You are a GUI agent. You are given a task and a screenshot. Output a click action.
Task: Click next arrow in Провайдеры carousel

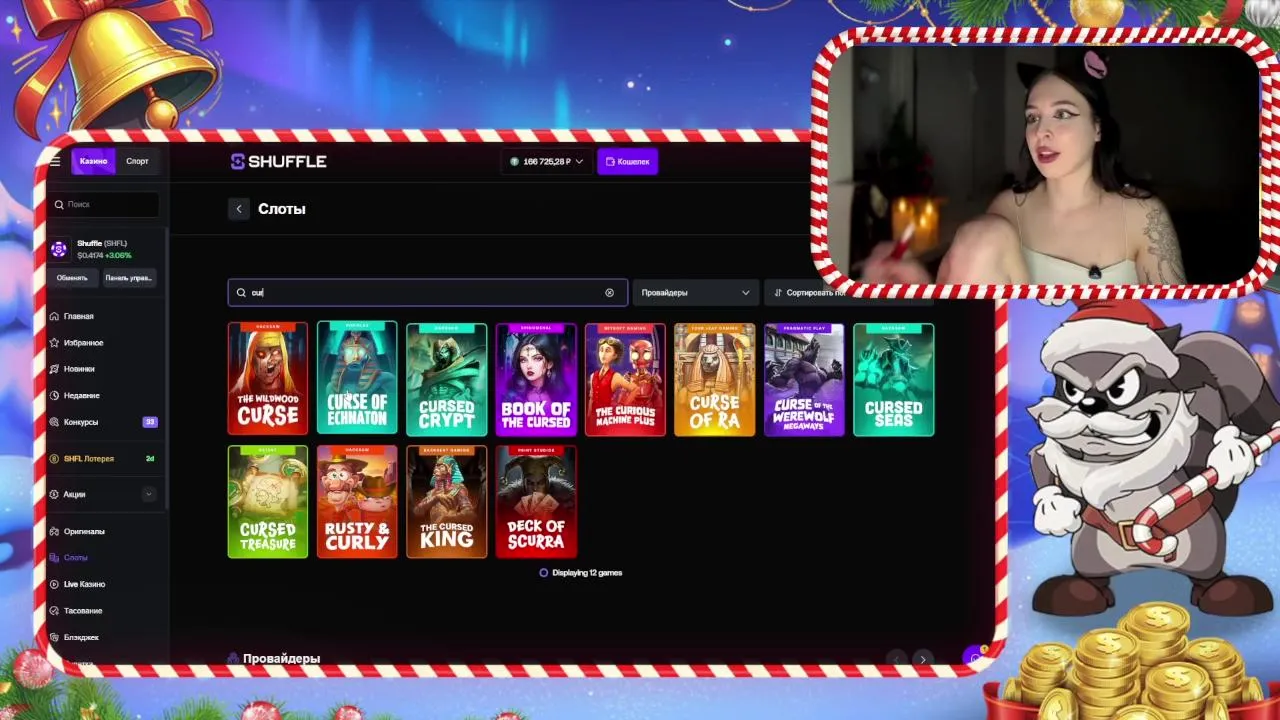pyautogui.click(x=923, y=658)
